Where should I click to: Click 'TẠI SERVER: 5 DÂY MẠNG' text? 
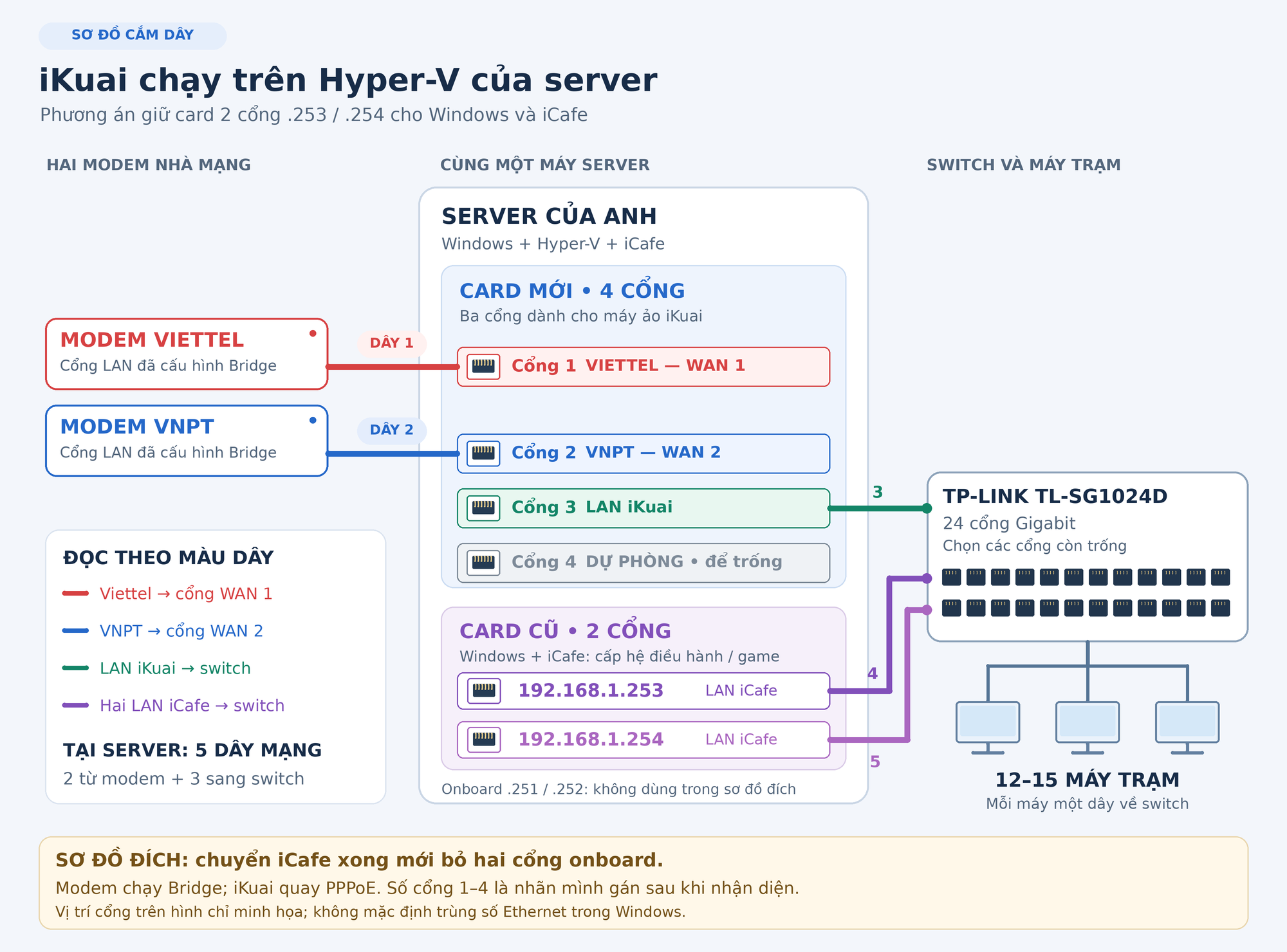click(192, 751)
